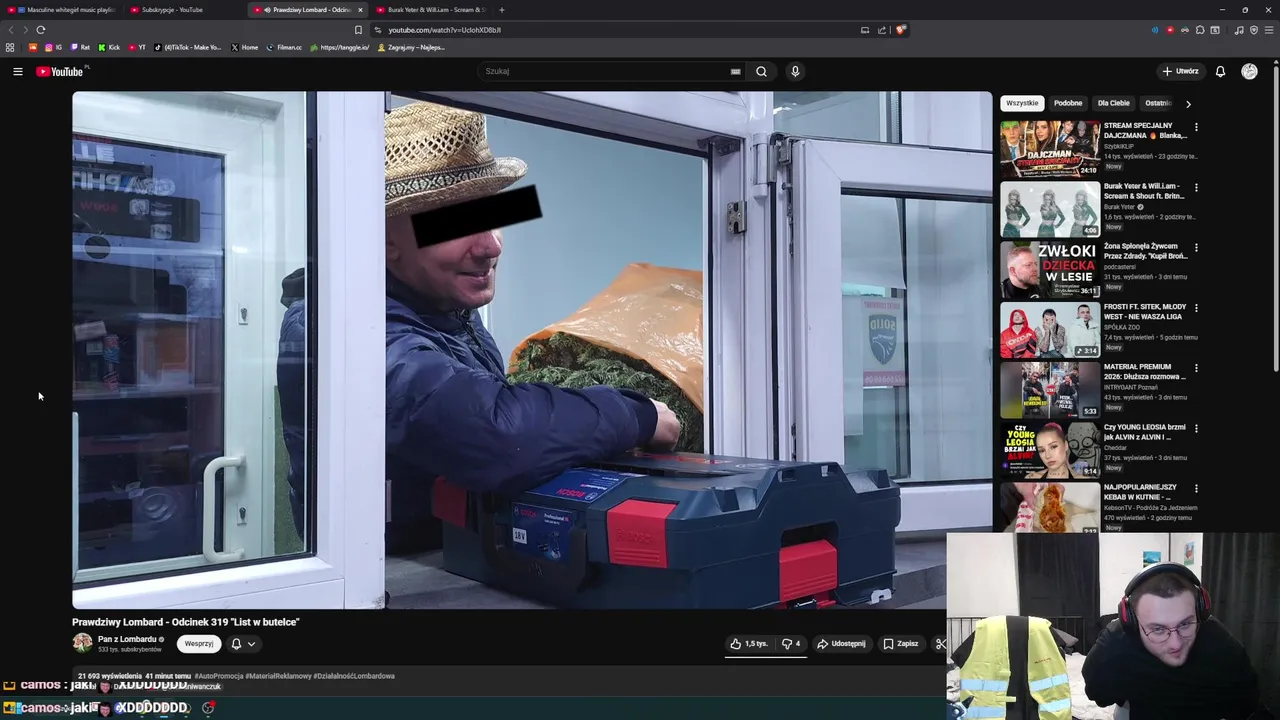1280x720 pixels.
Task: Open the YT bookmark
Action: pyautogui.click(x=137, y=47)
